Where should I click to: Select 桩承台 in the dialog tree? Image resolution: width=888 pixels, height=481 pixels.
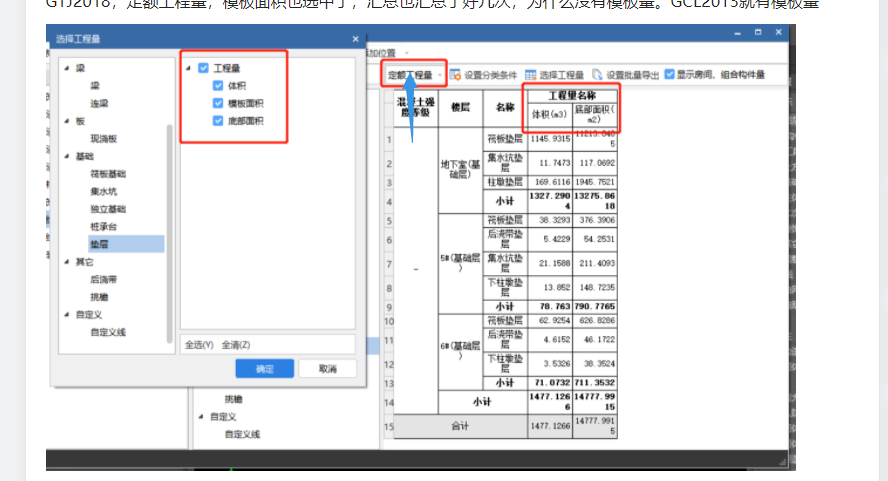104,226
